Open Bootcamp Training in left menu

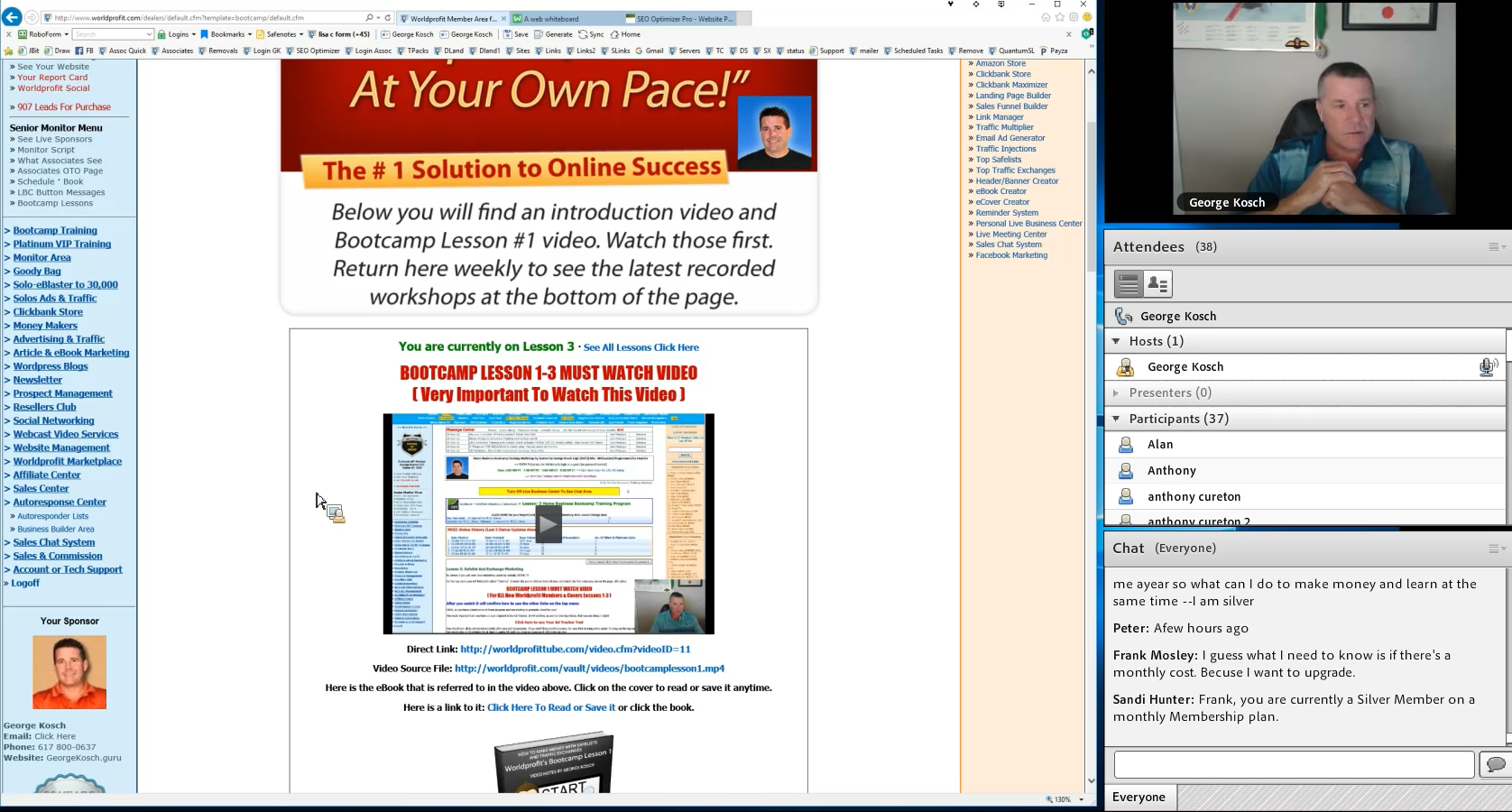[x=55, y=230]
